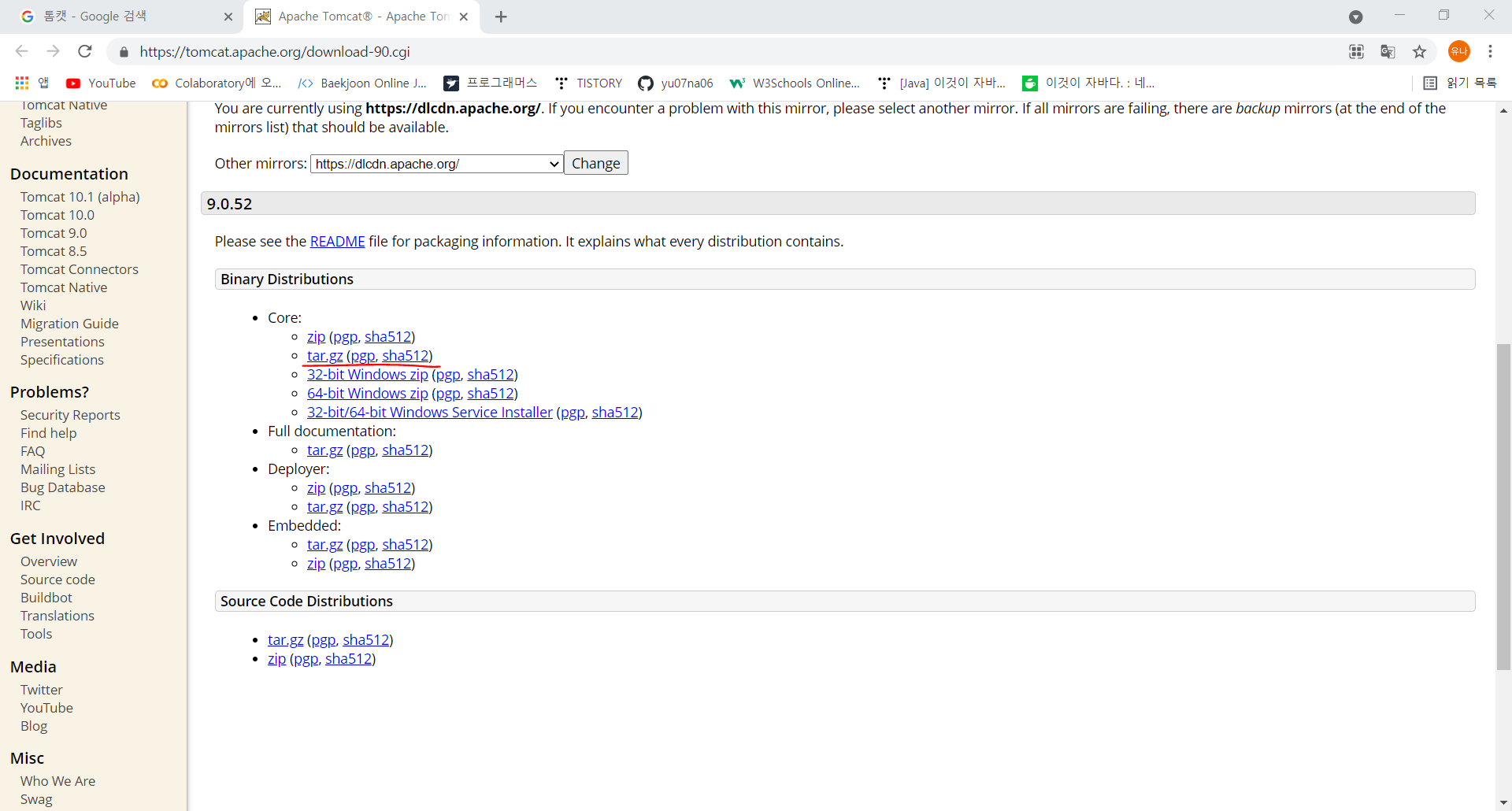Download Full documentation tar.gz

324,450
